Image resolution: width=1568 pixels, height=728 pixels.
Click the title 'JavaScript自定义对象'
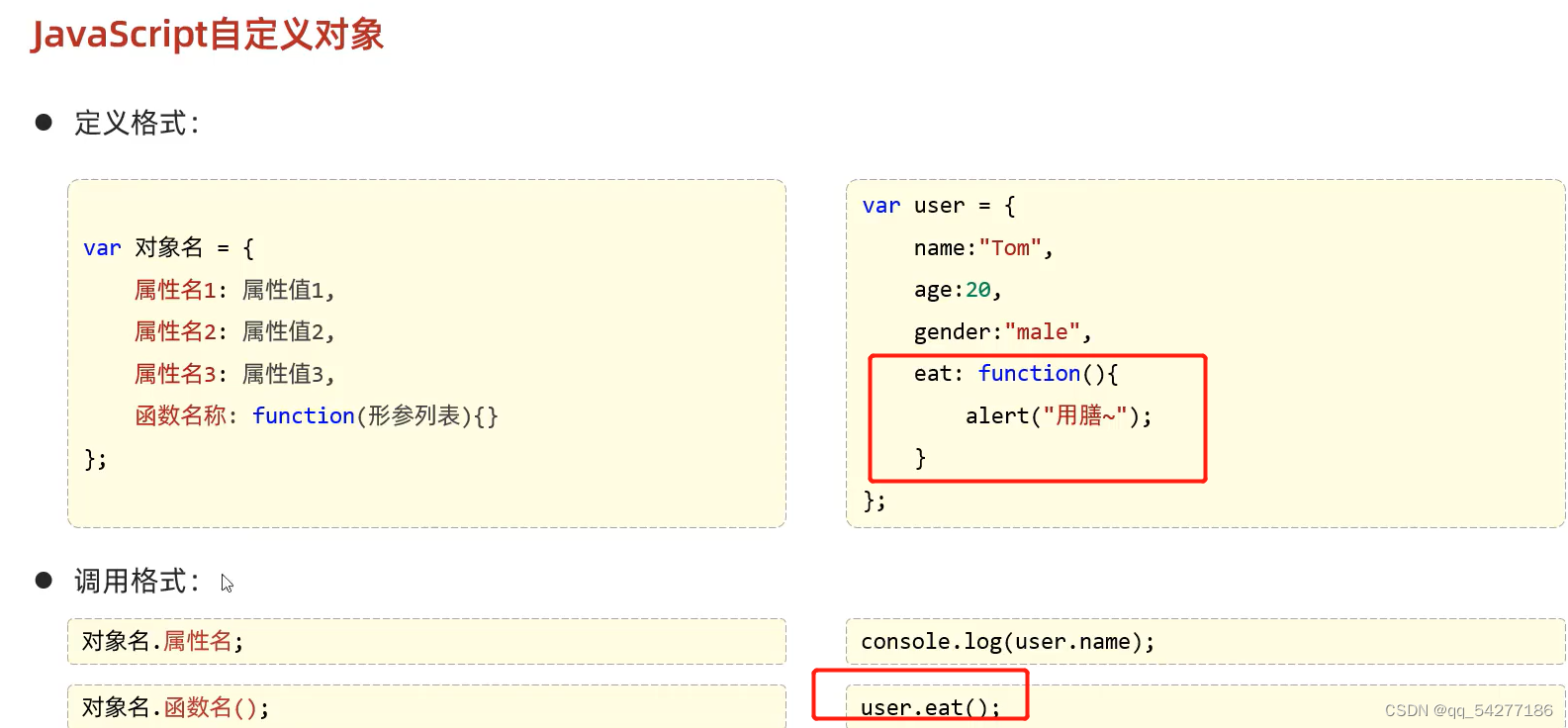207,35
